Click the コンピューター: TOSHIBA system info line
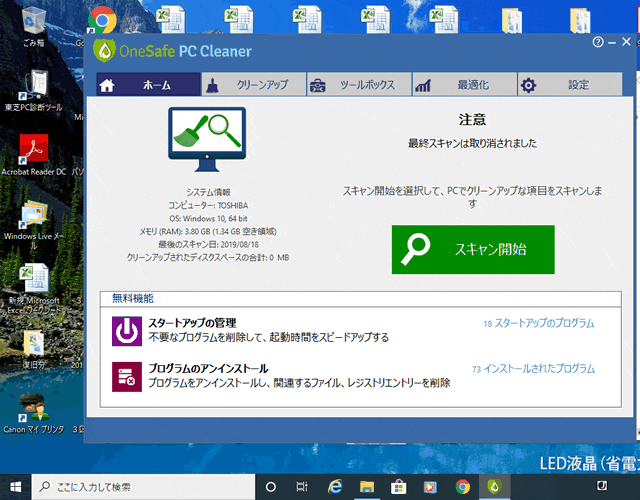The width and height of the screenshot is (640, 500). click(x=208, y=205)
